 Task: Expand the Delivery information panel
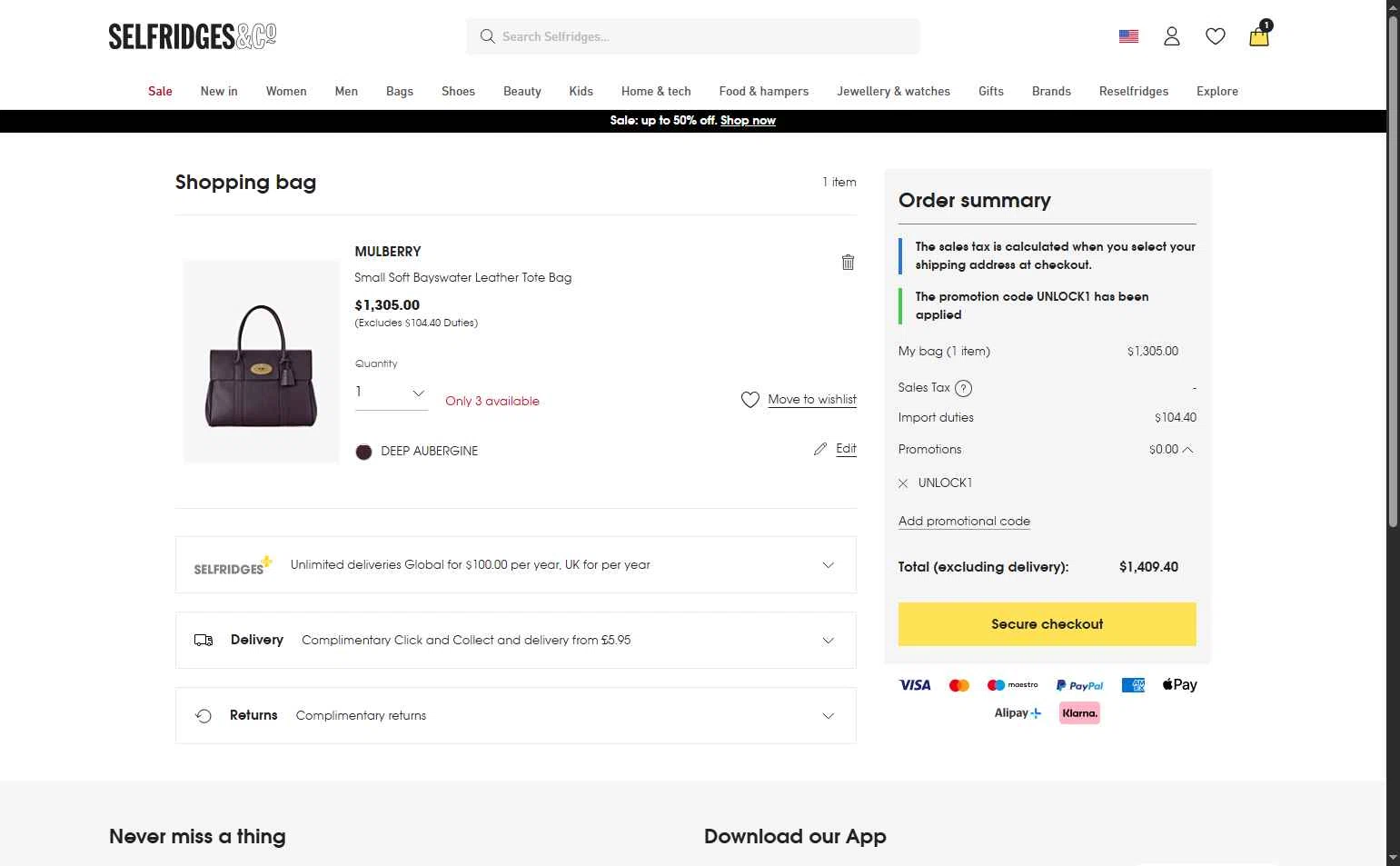pos(516,641)
